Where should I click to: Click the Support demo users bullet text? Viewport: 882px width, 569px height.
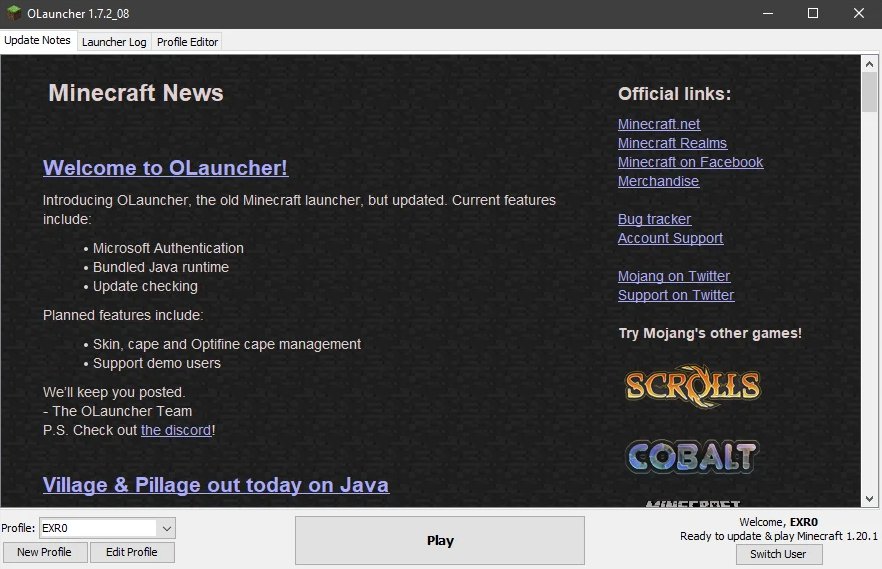coord(157,363)
